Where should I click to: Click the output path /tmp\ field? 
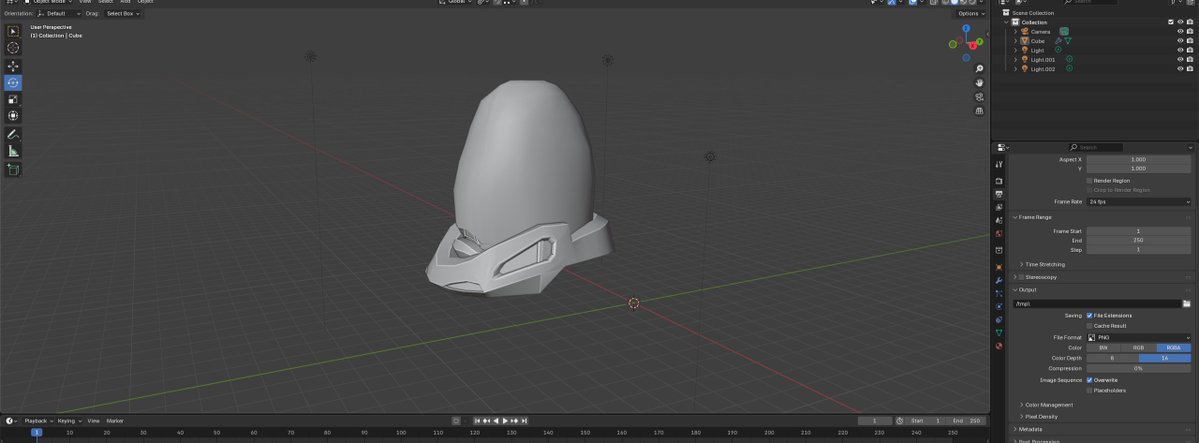coord(1097,304)
